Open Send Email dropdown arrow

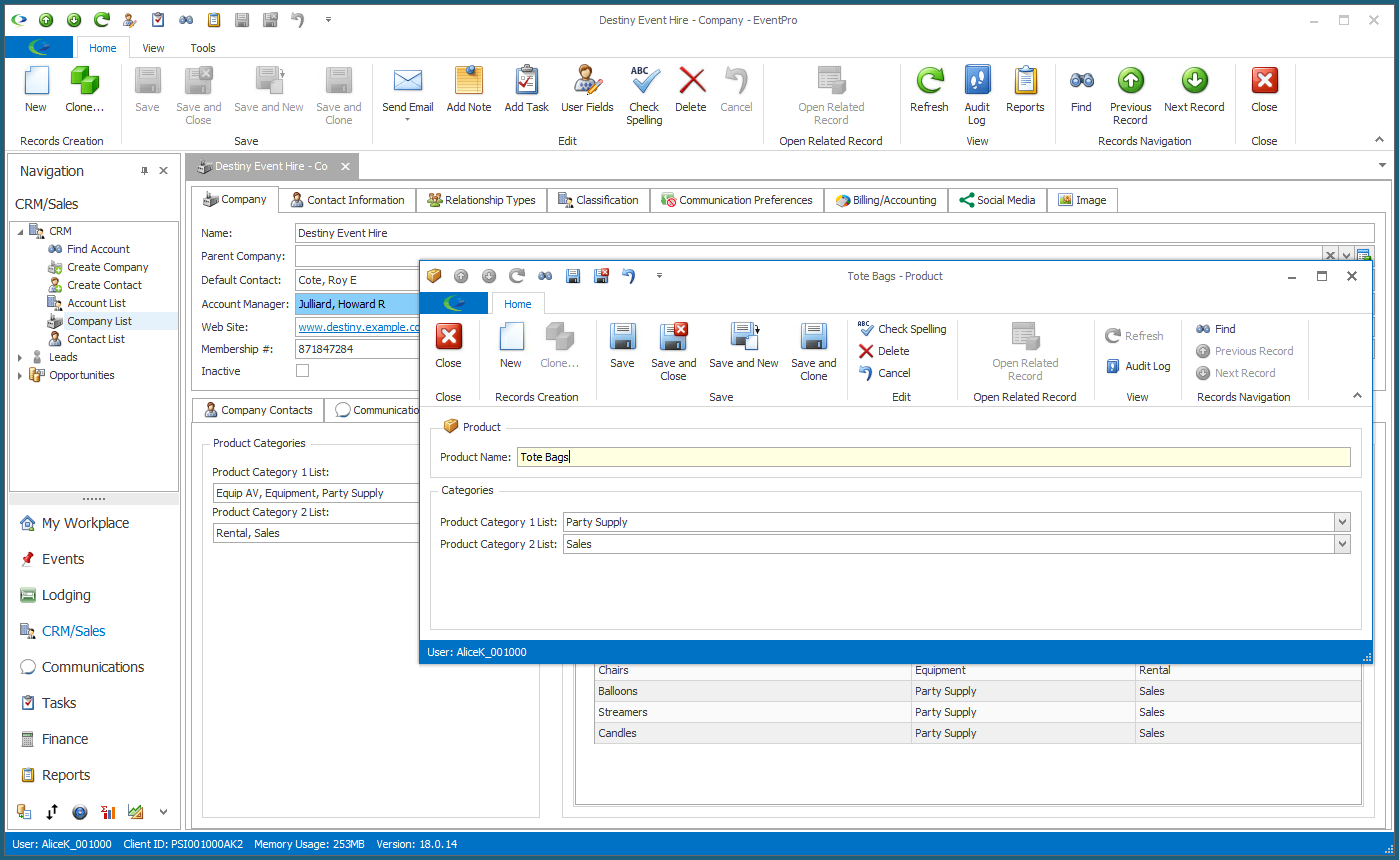407,120
